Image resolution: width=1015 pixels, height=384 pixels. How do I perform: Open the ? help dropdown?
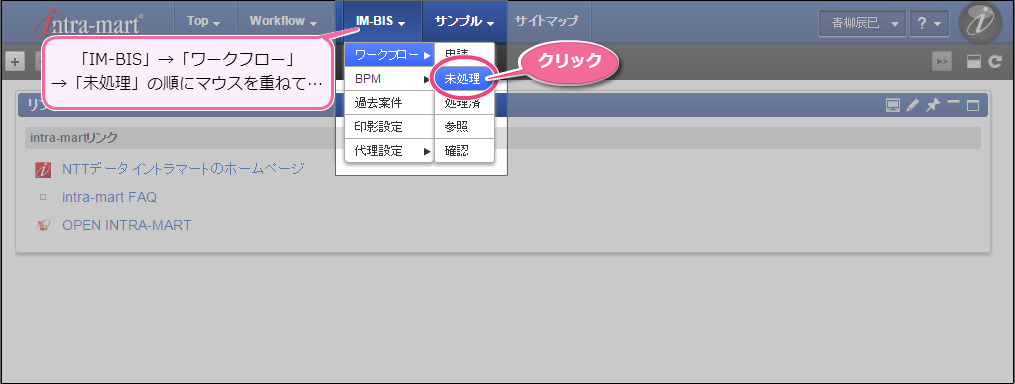(930, 23)
